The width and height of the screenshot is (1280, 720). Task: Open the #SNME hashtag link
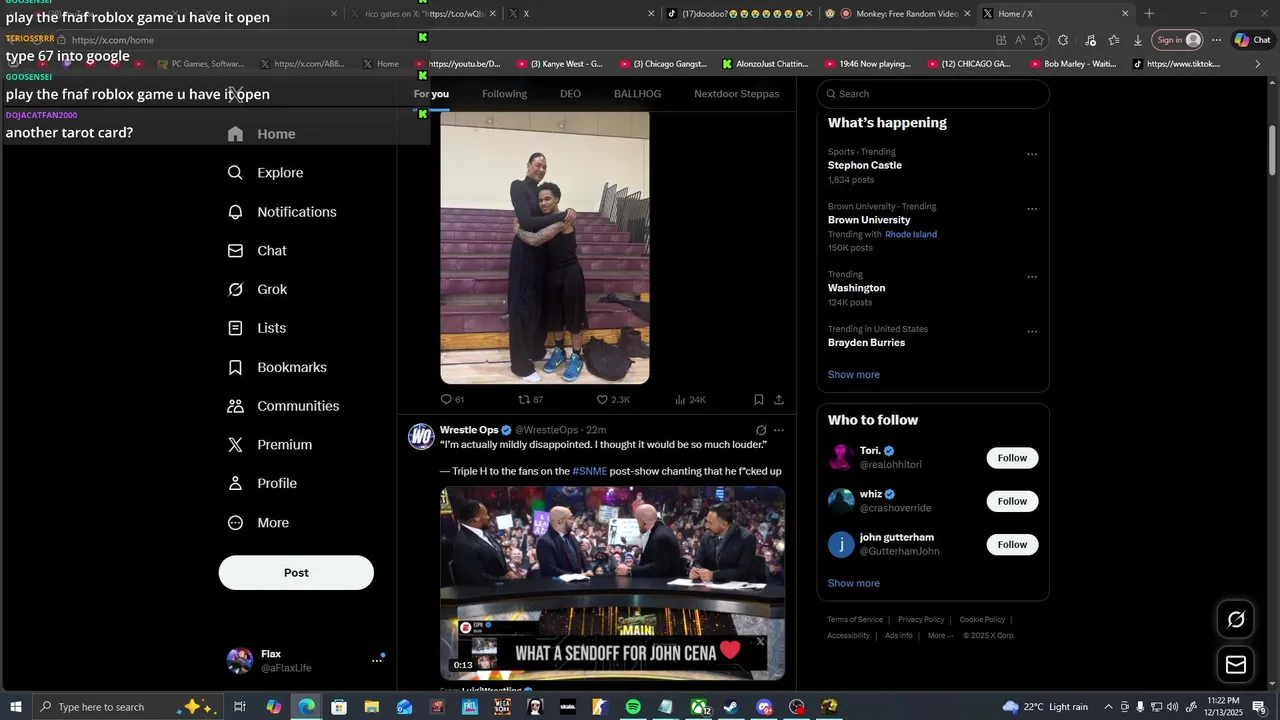(589, 471)
